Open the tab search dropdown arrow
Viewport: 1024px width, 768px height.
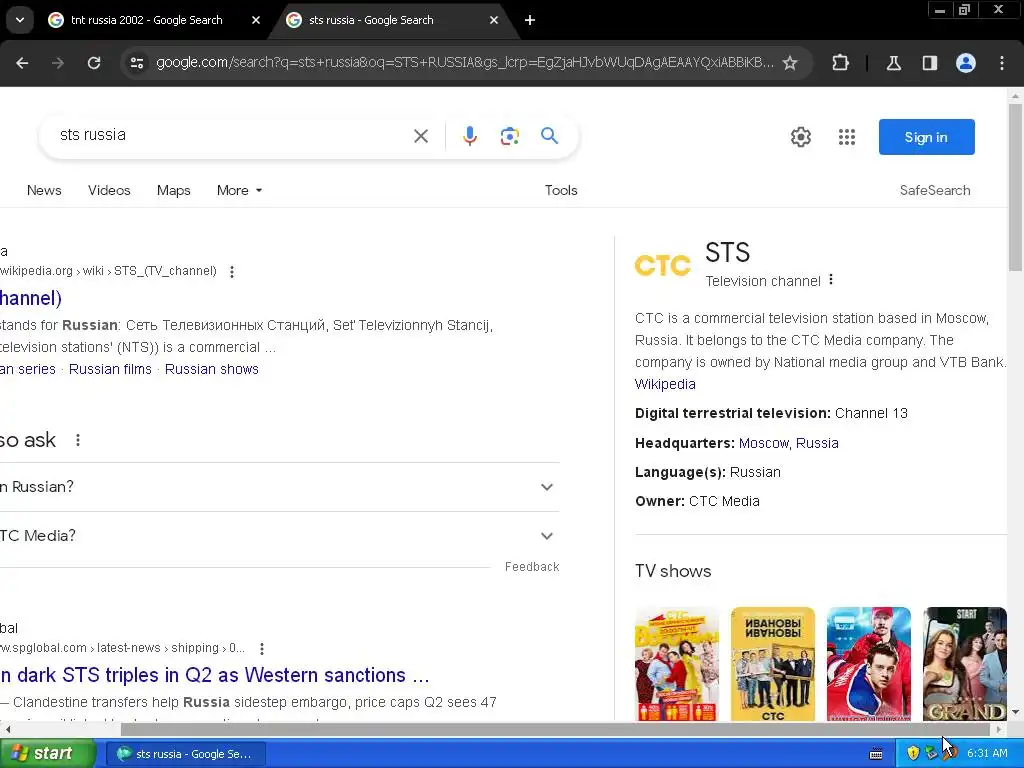pos(20,20)
